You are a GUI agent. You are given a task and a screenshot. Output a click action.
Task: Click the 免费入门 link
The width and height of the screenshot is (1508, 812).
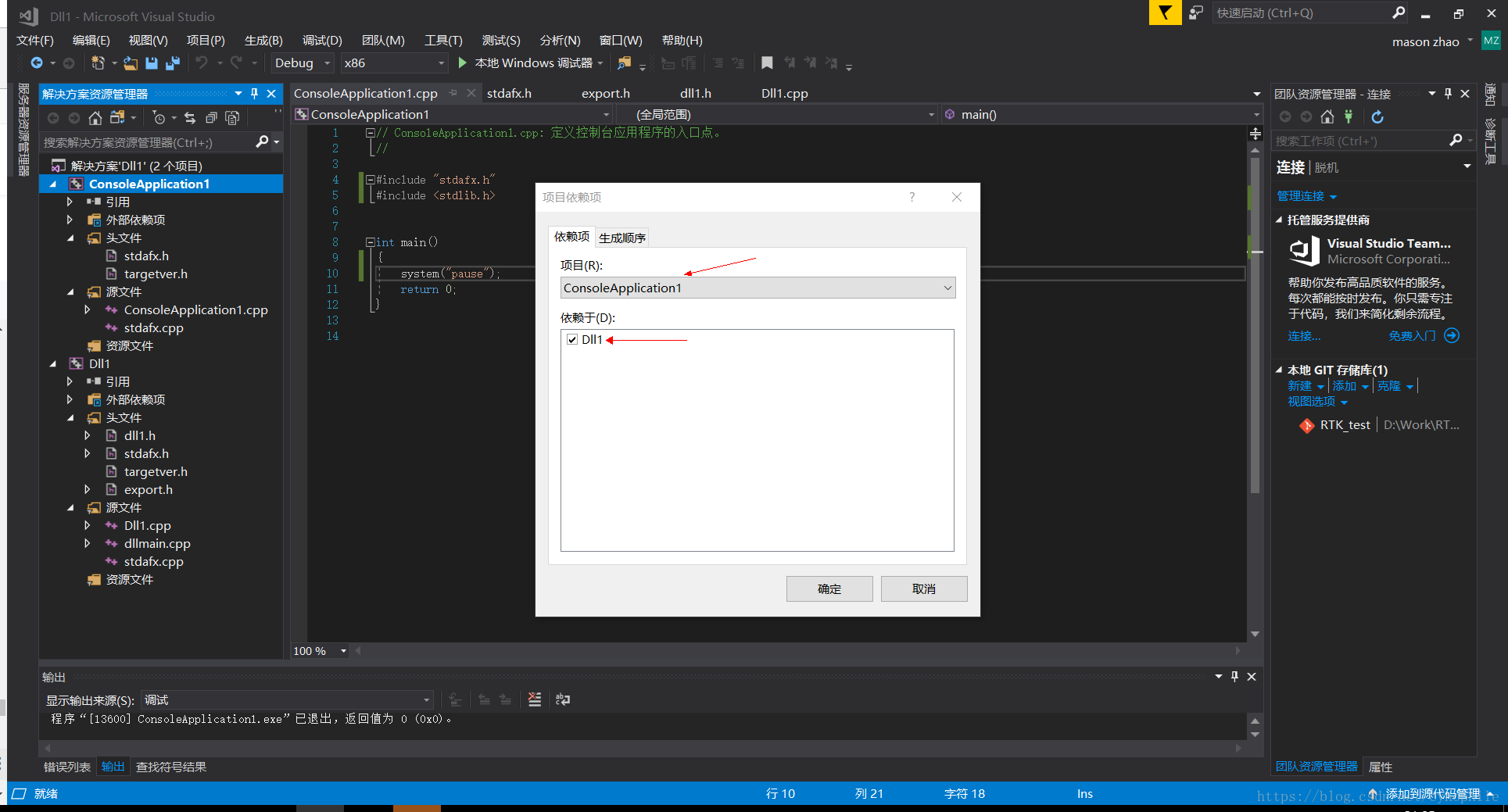pyautogui.click(x=1412, y=335)
